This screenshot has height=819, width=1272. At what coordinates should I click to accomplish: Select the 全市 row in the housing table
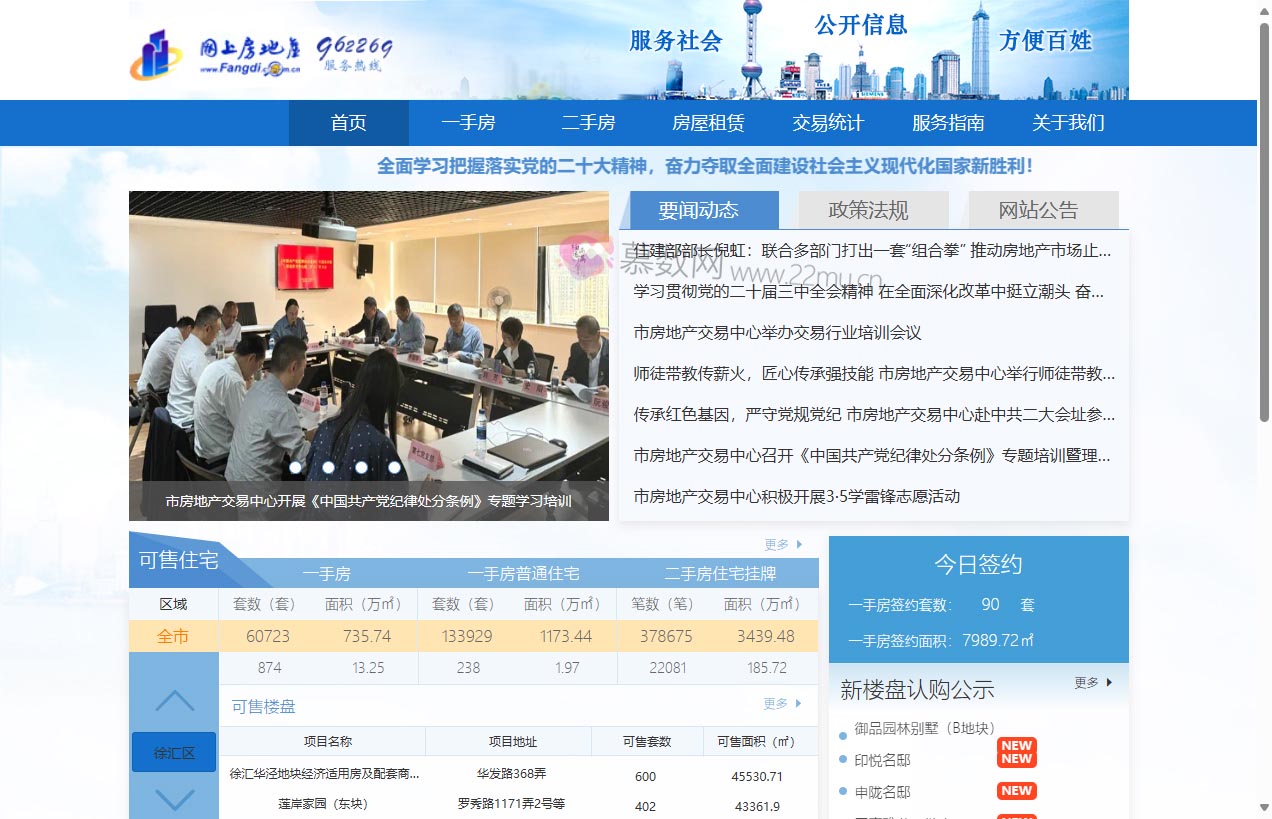[x=173, y=635]
